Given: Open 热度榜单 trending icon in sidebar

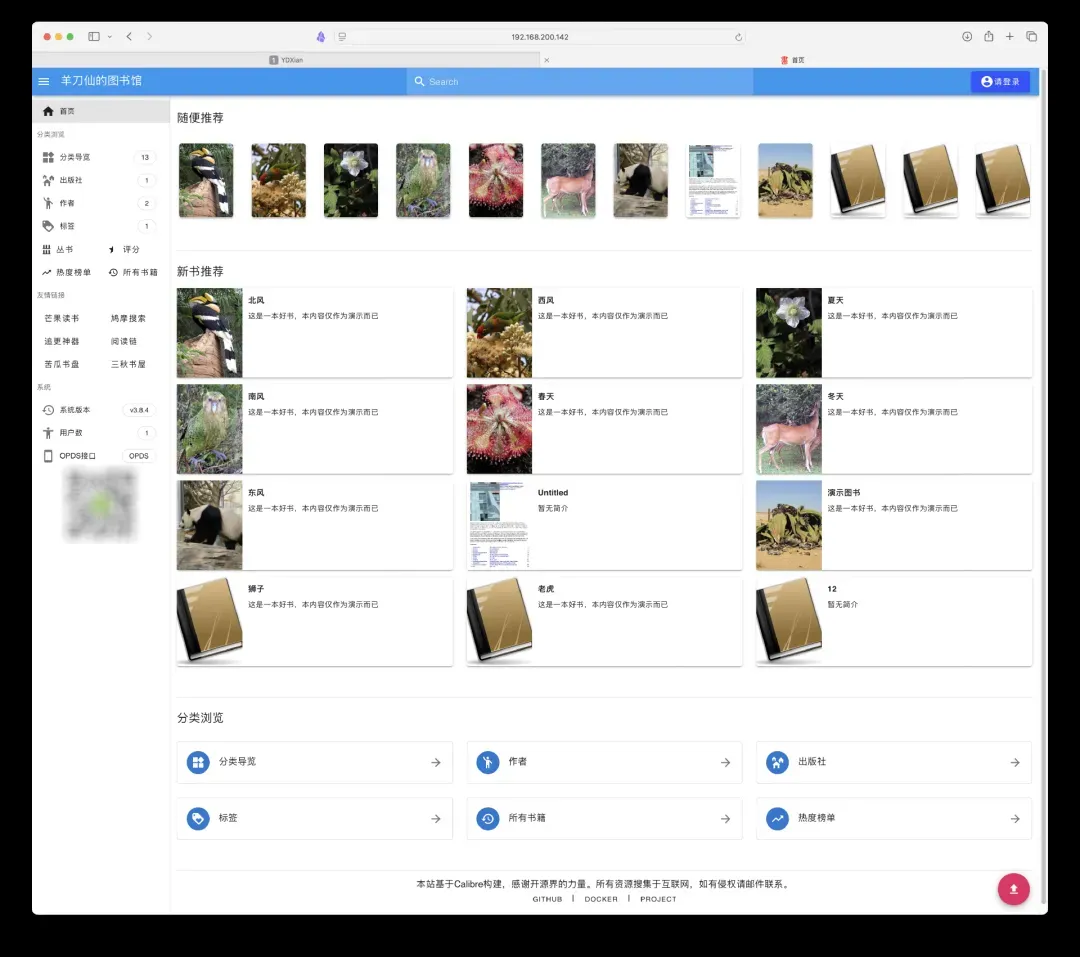Looking at the screenshot, I should coord(47,272).
